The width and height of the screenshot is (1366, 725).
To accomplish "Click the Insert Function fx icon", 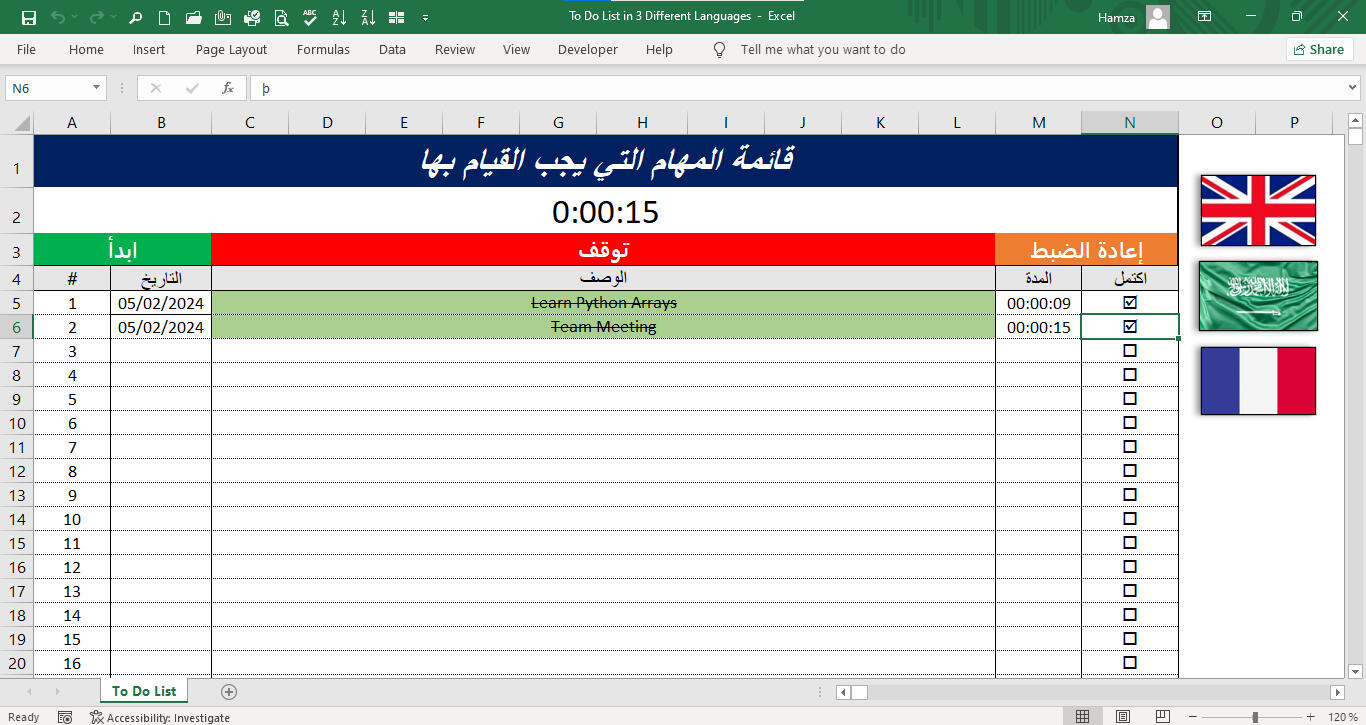I will [x=228, y=88].
